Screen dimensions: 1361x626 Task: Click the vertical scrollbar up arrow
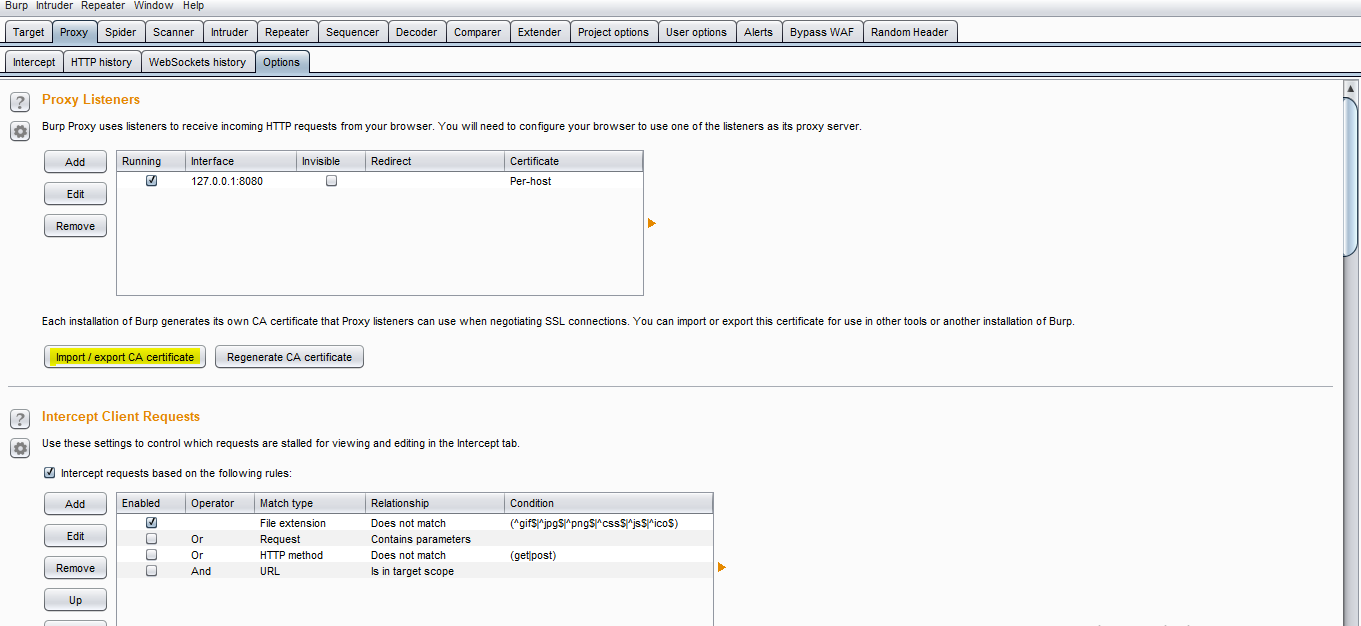coord(1350,89)
